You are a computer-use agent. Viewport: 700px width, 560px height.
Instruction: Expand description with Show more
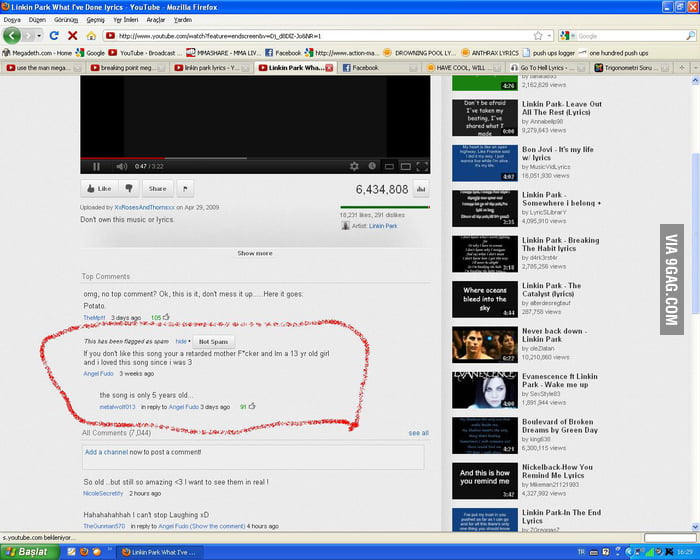255,253
